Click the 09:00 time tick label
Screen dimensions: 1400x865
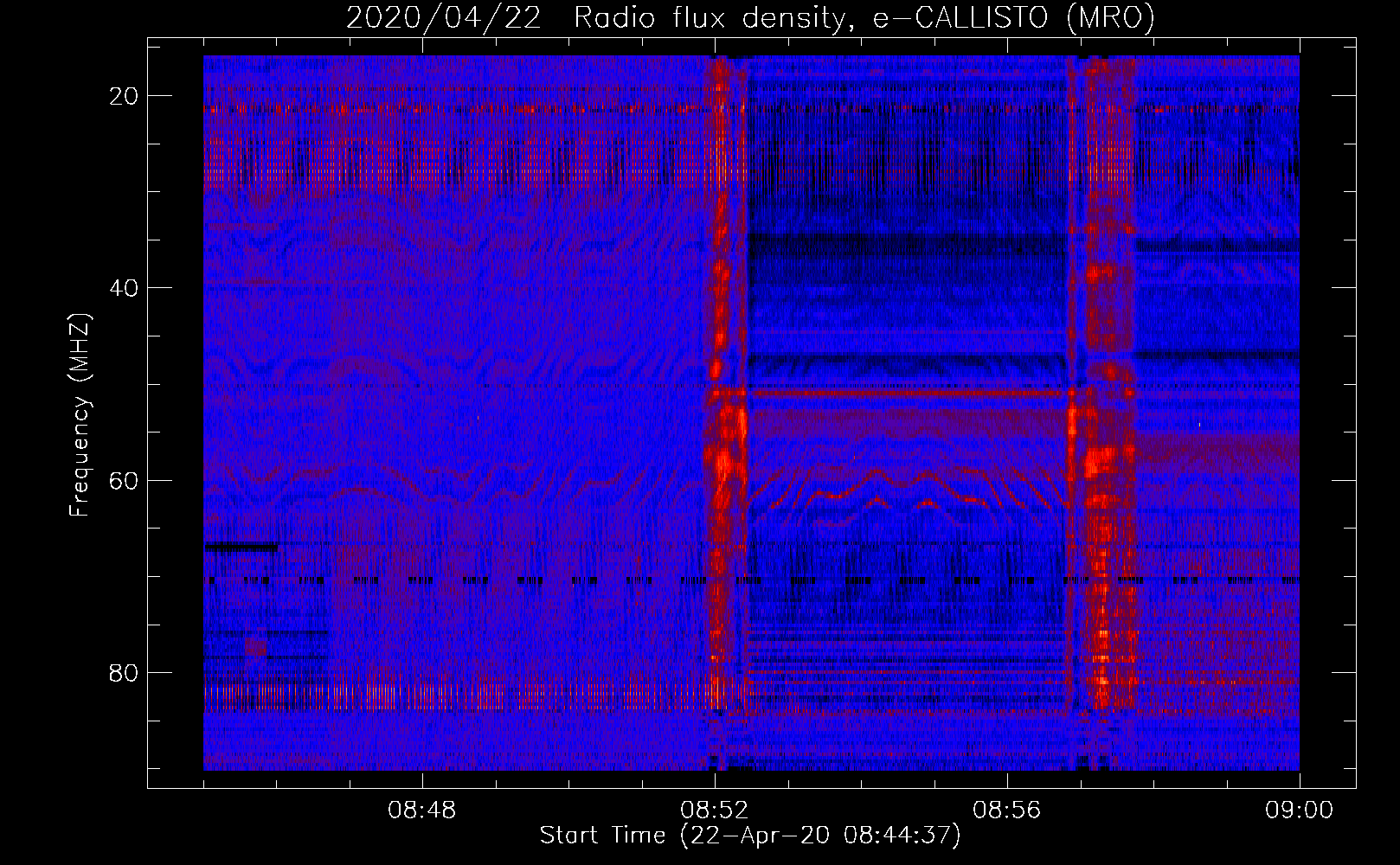(x=1300, y=811)
